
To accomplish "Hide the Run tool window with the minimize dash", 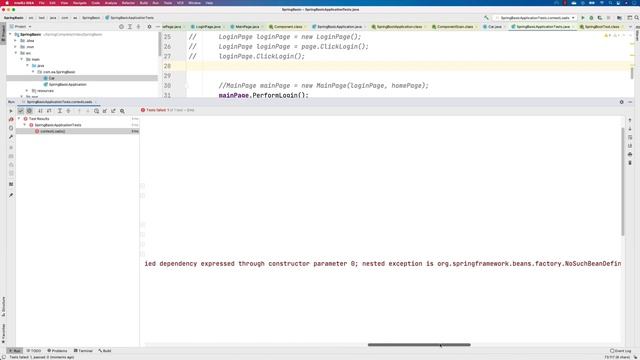I will (x=630, y=102).
